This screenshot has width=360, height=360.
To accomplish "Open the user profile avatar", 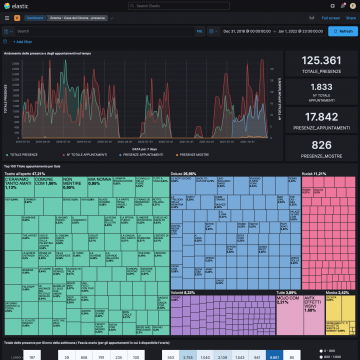I will point(353,6).
